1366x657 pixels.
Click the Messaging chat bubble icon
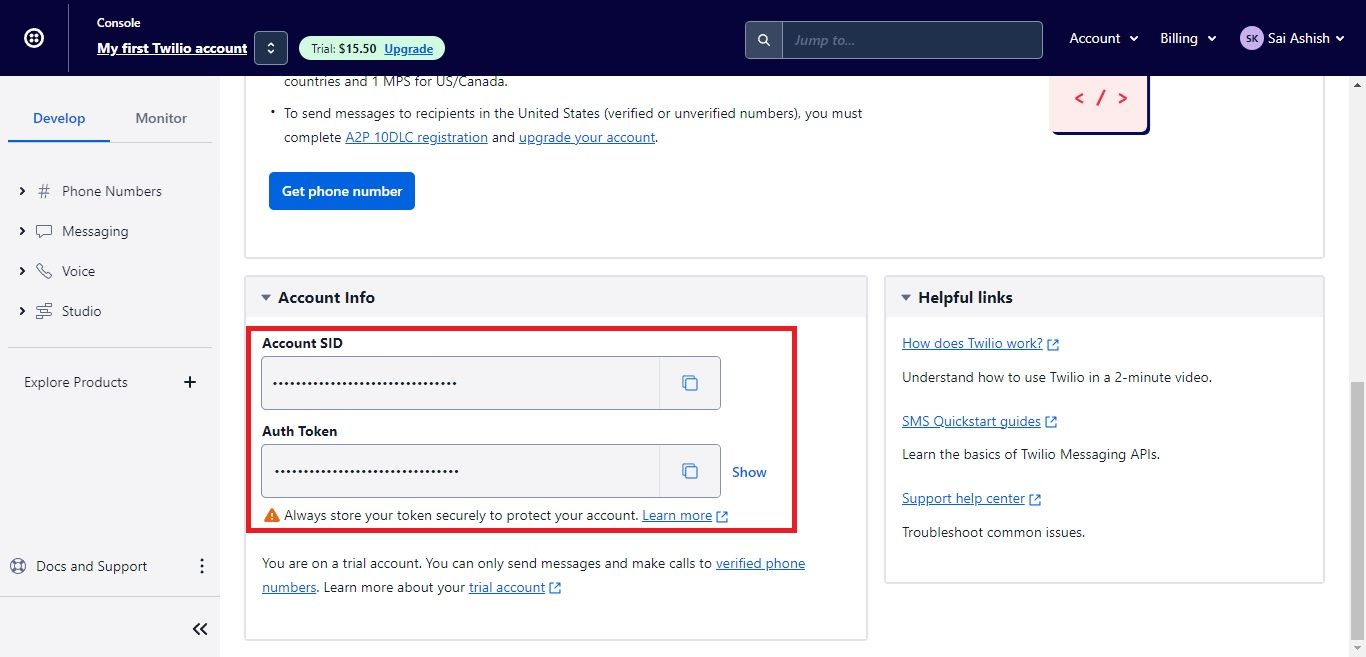44,231
